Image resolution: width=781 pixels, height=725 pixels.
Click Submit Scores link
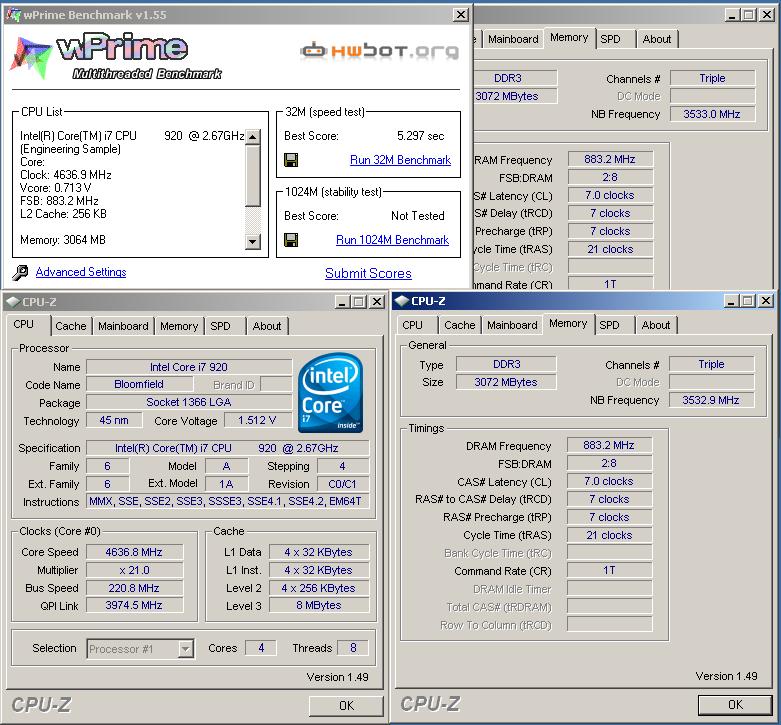[x=368, y=273]
